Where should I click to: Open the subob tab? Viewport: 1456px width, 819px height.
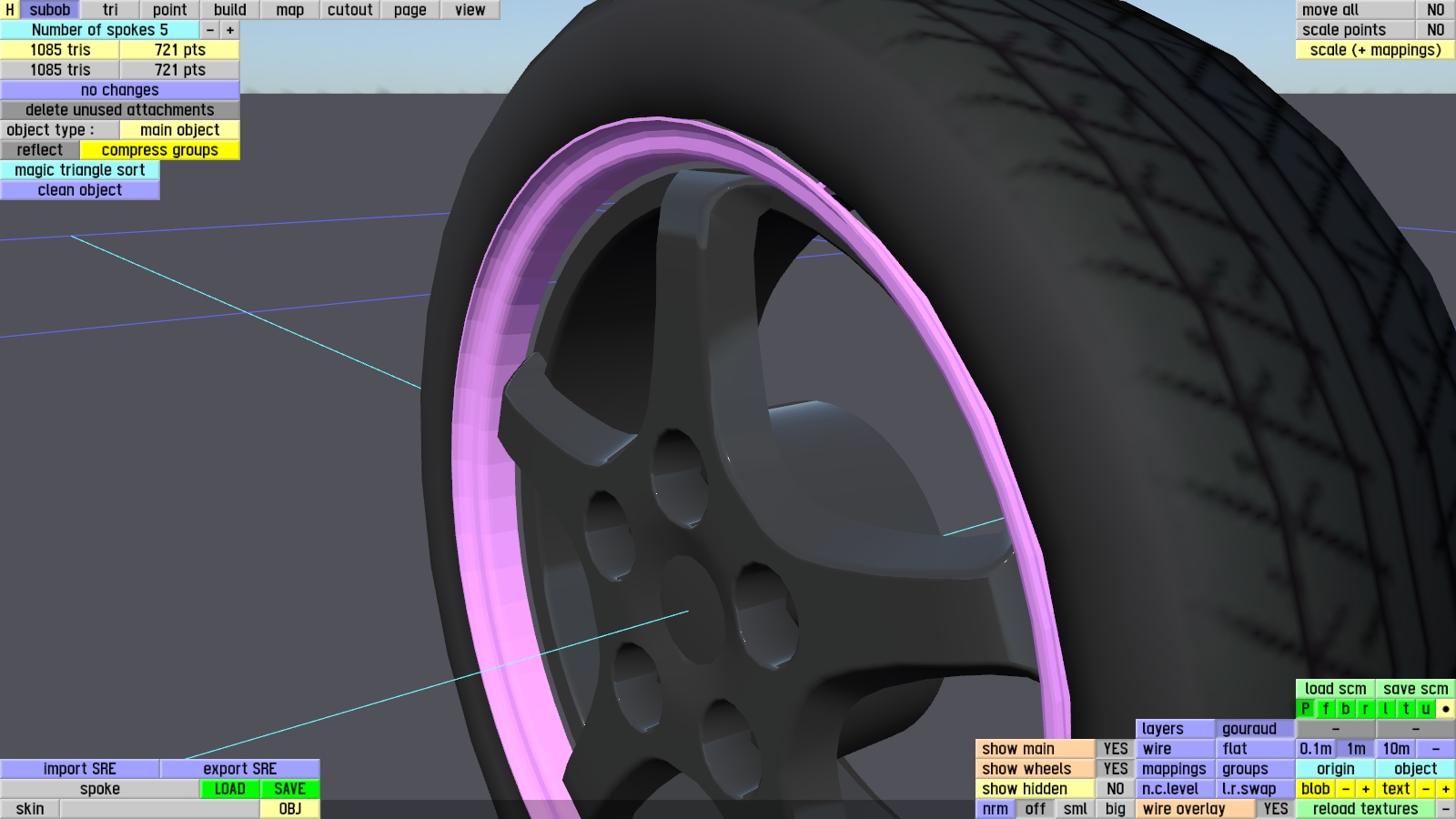pyautogui.click(x=50, y=10)
